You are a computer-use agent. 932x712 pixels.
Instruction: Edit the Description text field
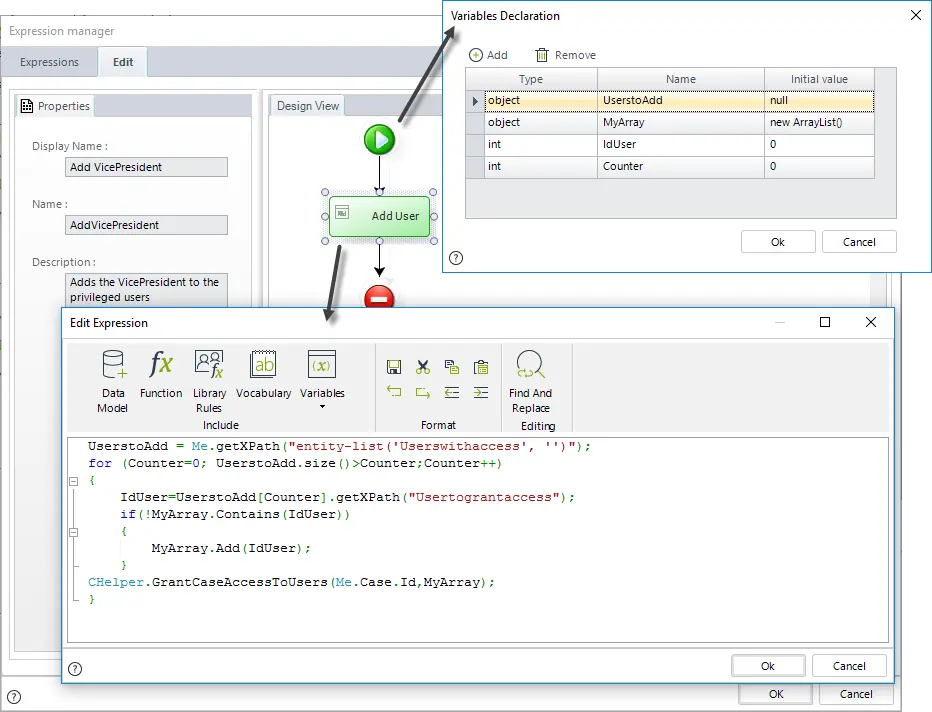point(146,290)
